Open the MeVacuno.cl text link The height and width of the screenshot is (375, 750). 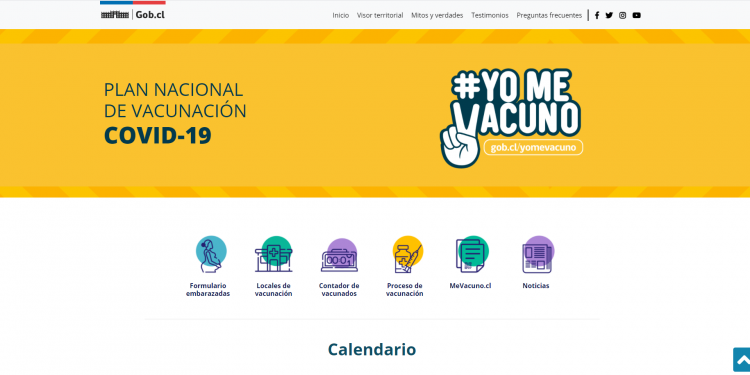tap(470, 286)
